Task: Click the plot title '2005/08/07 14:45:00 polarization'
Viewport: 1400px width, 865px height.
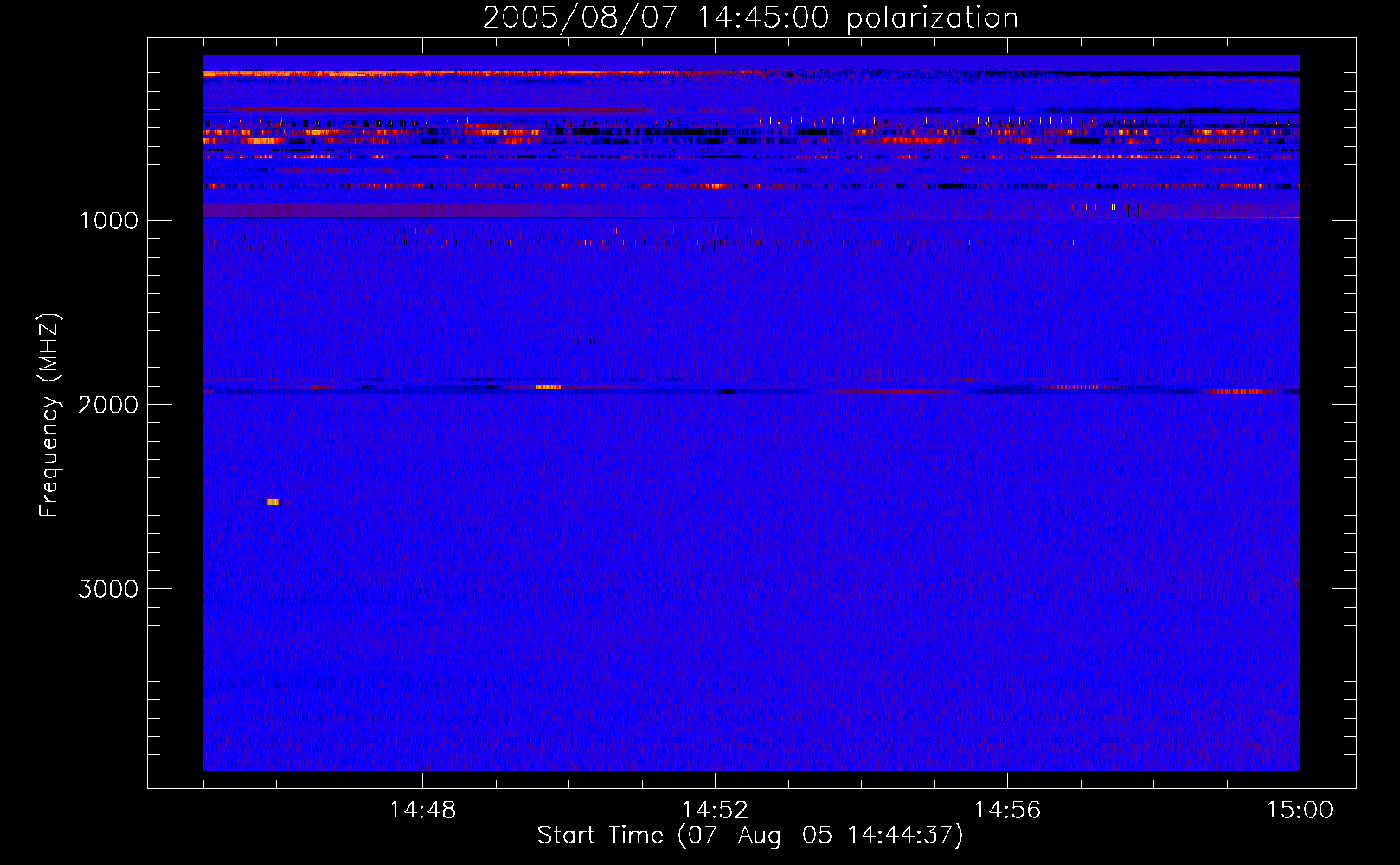Action: coord(750,17)
